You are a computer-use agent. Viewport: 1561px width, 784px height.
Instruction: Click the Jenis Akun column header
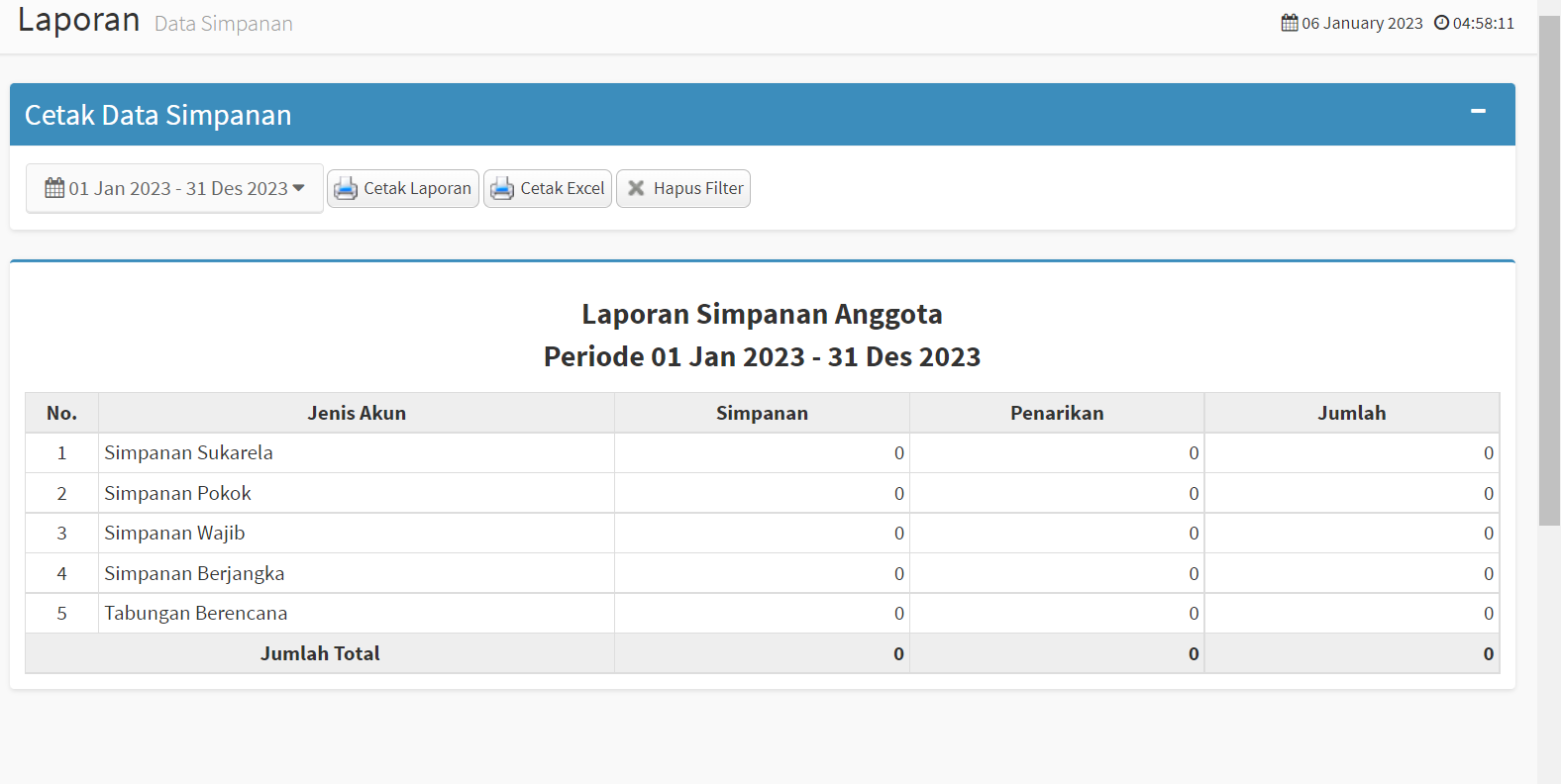click(x=357, y=413)
